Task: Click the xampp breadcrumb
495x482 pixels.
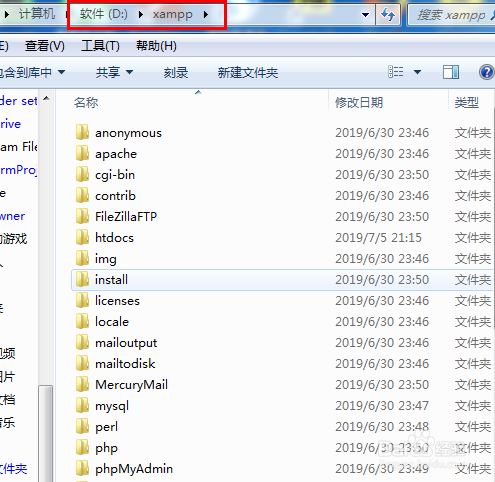Action: (173, 15)
